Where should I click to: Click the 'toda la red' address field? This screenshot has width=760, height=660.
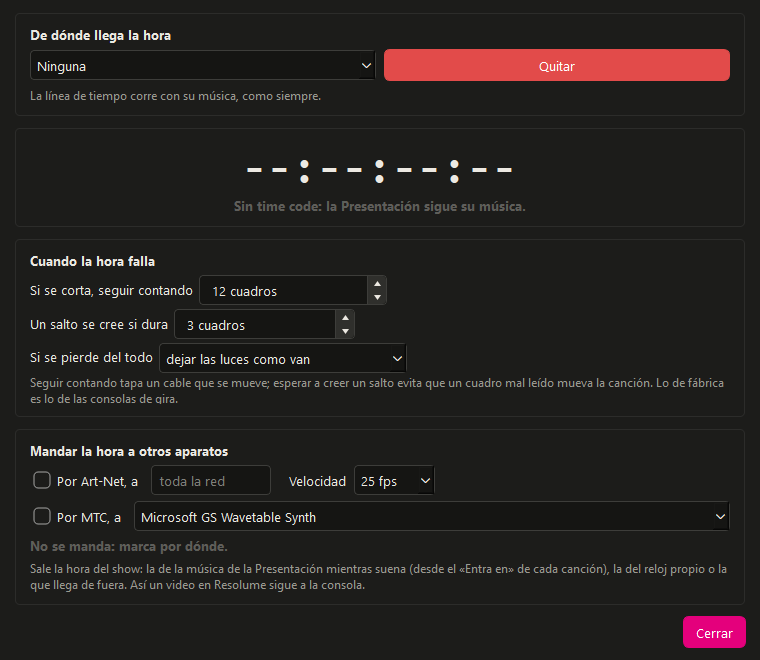click(211, 480)
